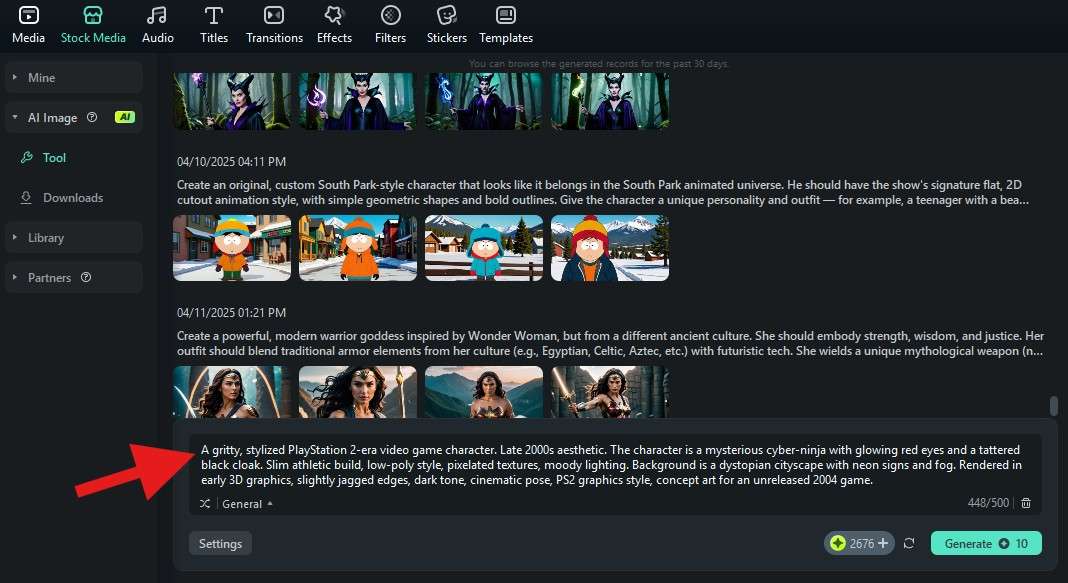Open the Settings button
1068x583 pixels.
[x=220, y=543]
